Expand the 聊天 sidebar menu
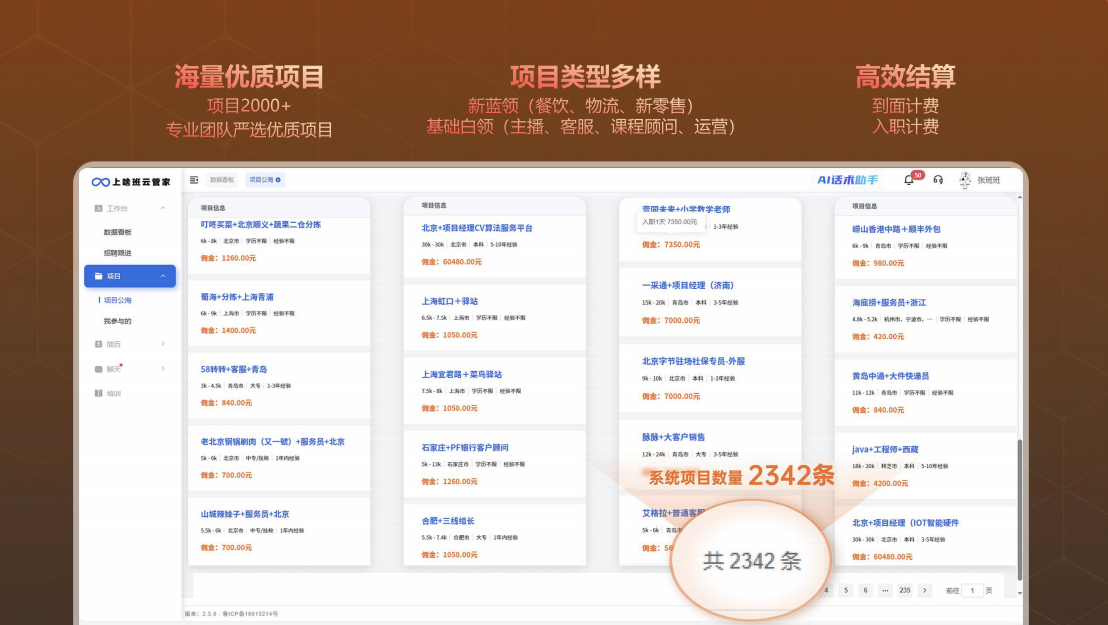 coord(163,369)
